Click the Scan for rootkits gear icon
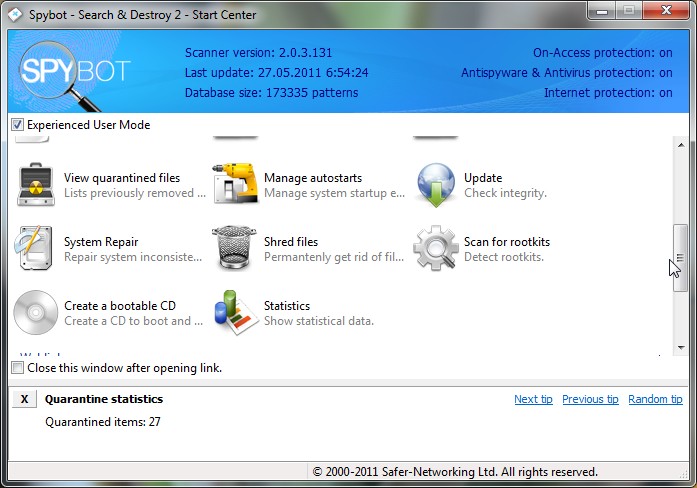Screen dimensions: 697x488 (x=436, y=248)
